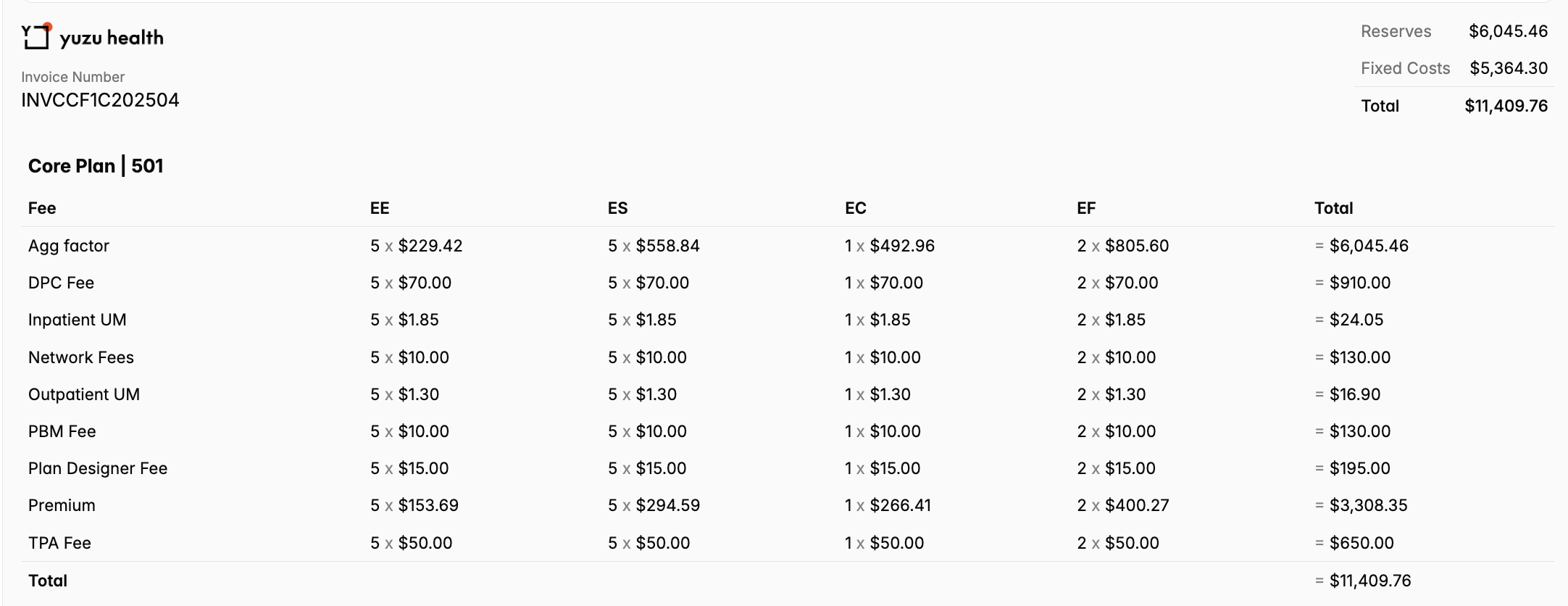This screenshot has height=606, width=1568.
Task: Click the invoice number INVCCF1C202504
Action: click(x=100, y=100)
